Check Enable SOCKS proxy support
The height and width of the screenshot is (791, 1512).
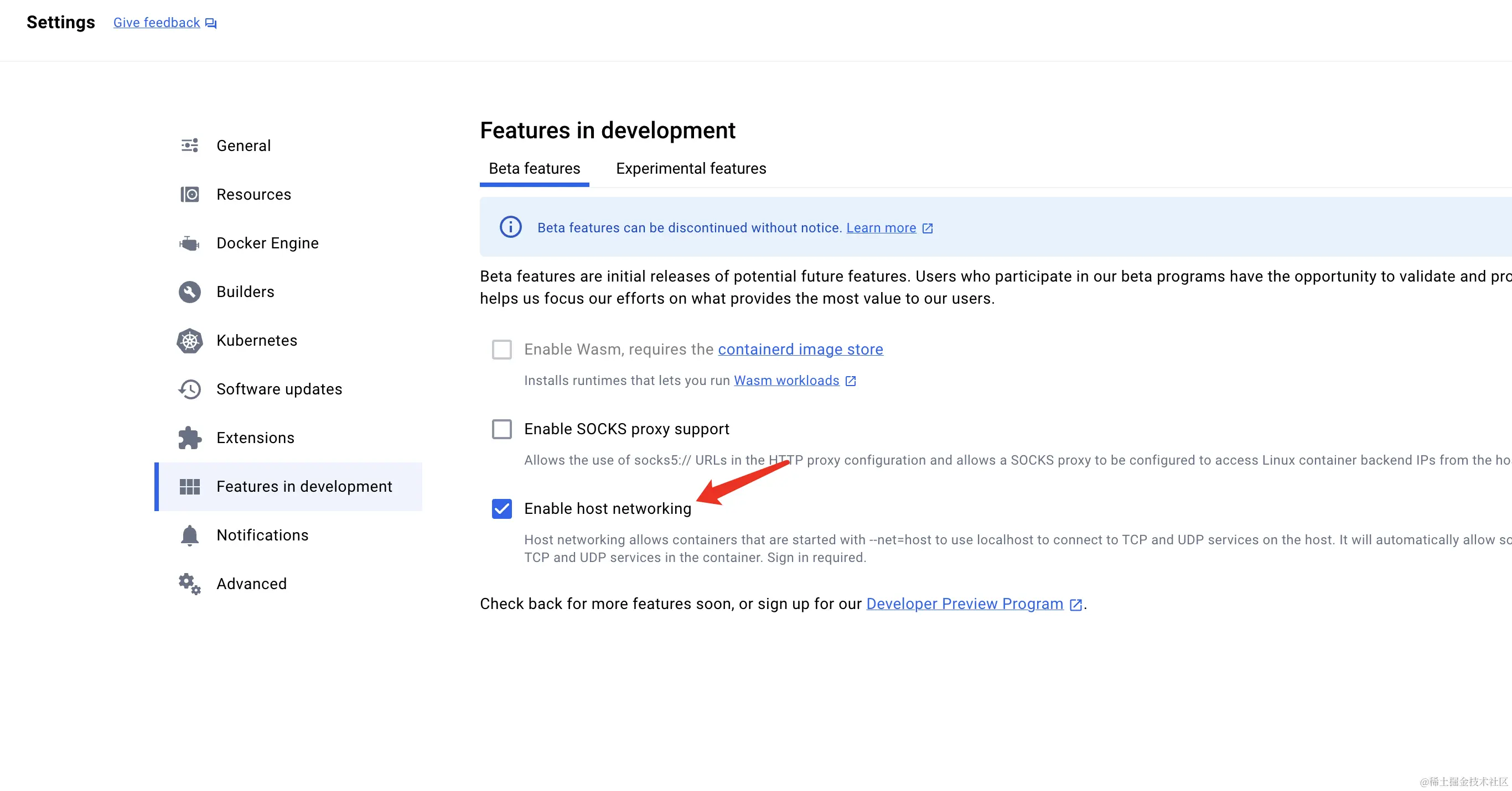coord(501,429)
